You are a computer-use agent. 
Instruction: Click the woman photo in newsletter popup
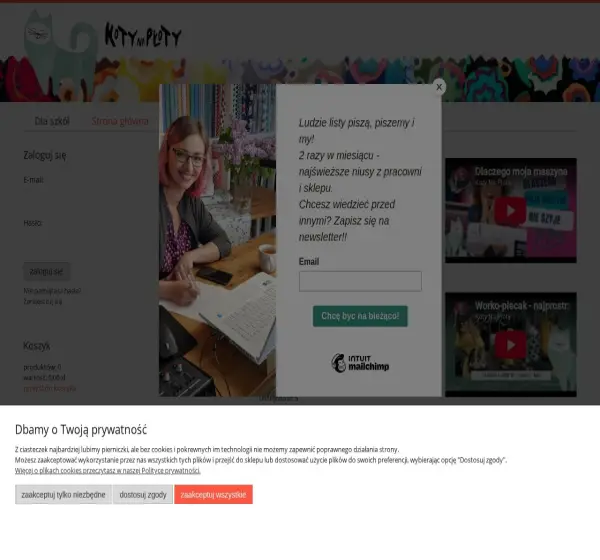click(x=217, y=240)
